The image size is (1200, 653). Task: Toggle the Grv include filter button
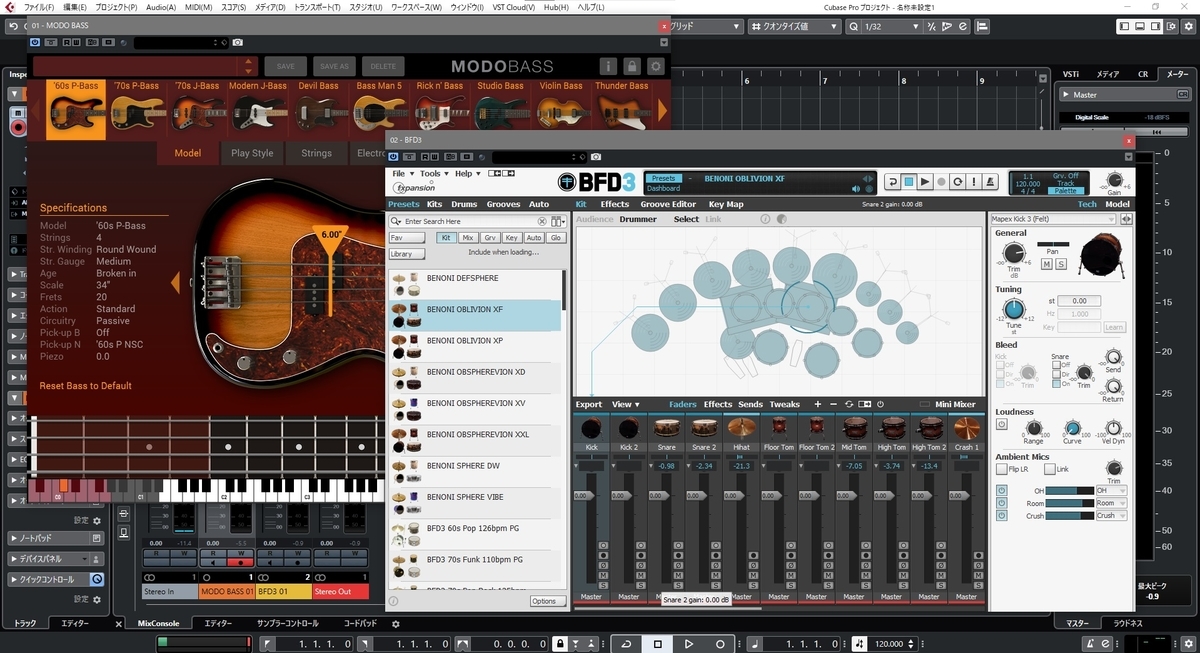pos(490,238)
